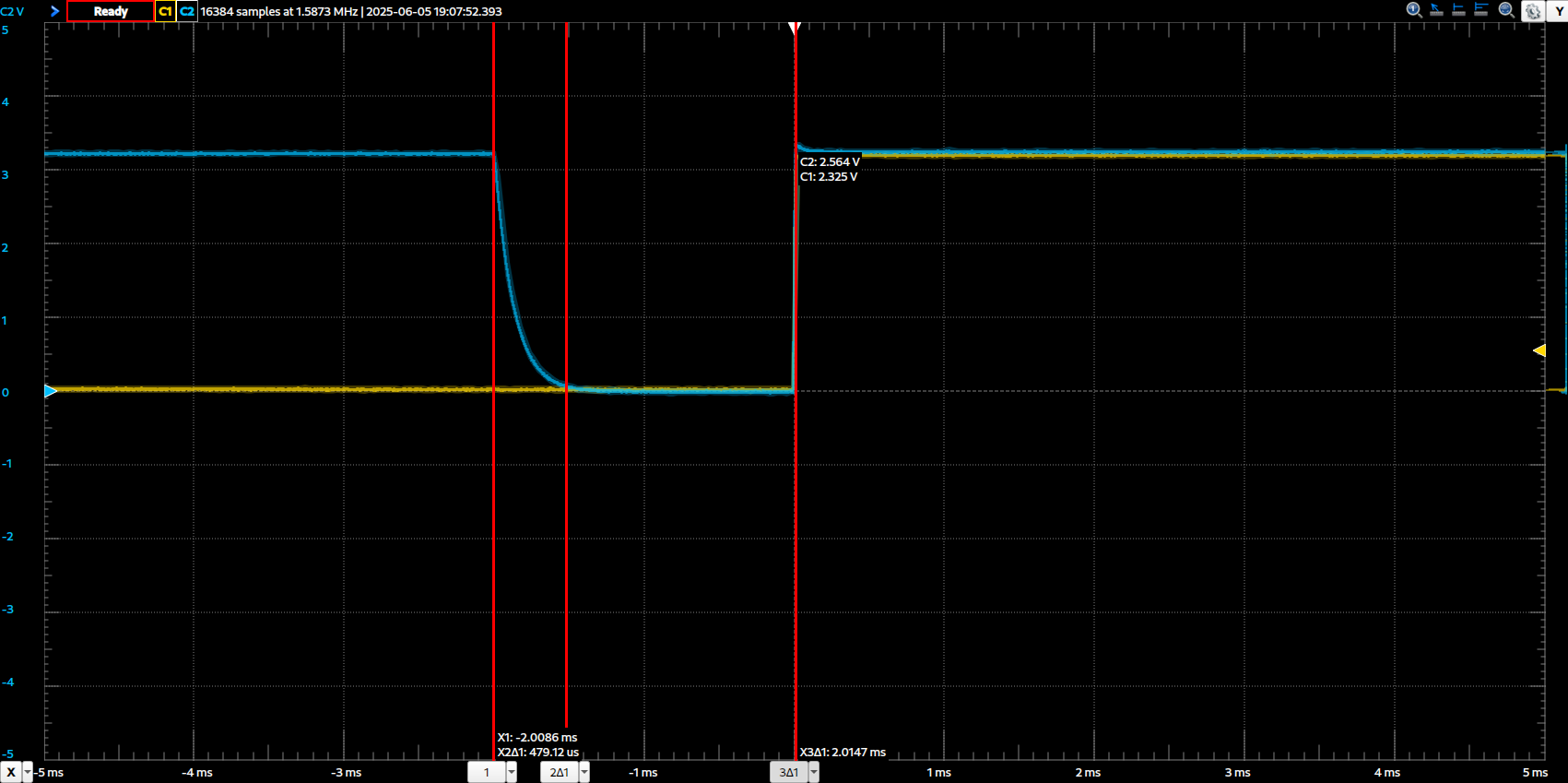Toggle the Y cursors button

[x=1558, y=11]
